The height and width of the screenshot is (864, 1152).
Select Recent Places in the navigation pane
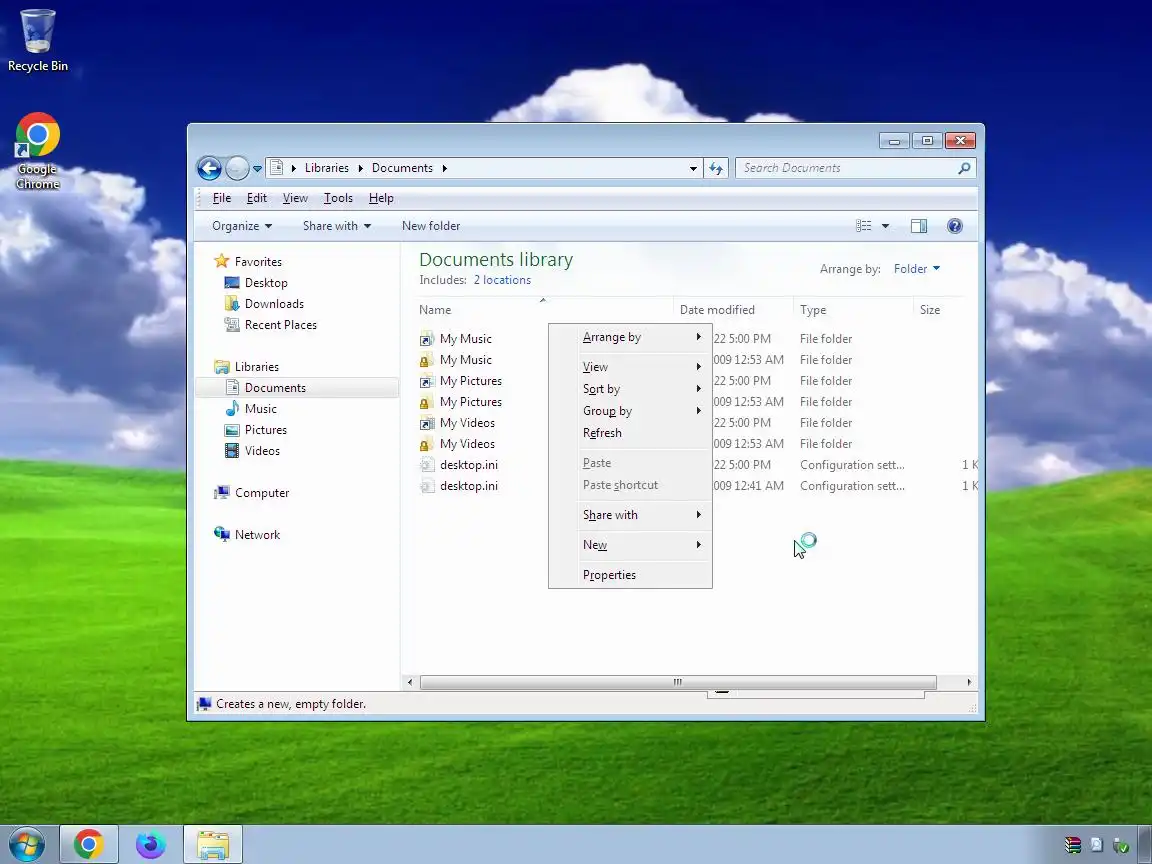[x=280, y=325]
